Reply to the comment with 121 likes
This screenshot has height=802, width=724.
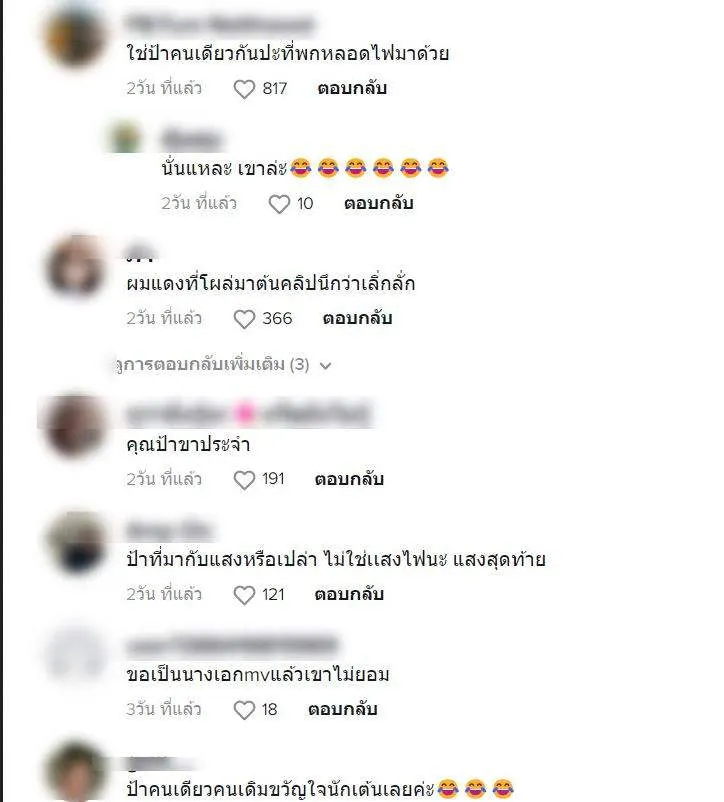pyautogui.click(x=349, y=594)
